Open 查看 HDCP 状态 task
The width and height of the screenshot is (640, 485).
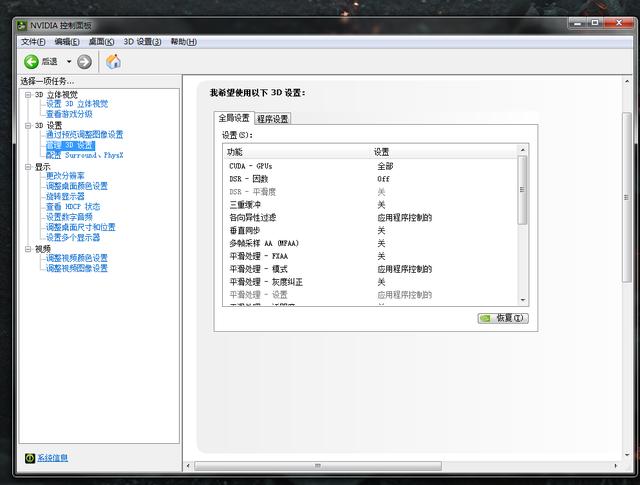click(x=73, y=207)
